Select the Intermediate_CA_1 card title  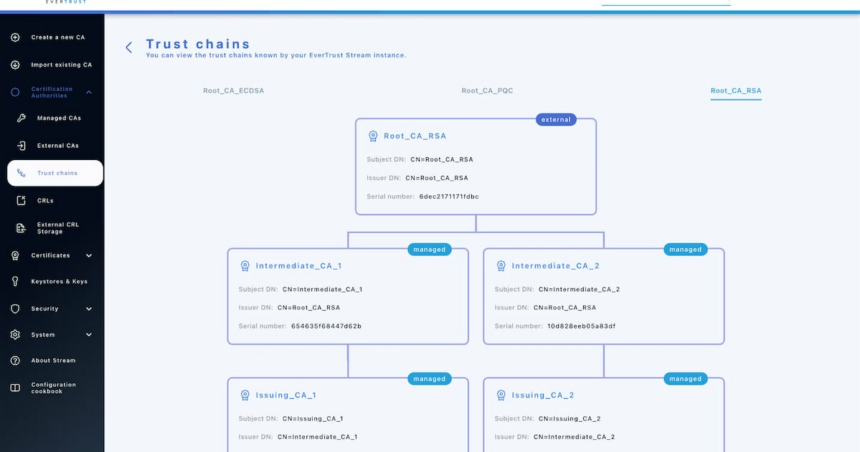[298, 266]
